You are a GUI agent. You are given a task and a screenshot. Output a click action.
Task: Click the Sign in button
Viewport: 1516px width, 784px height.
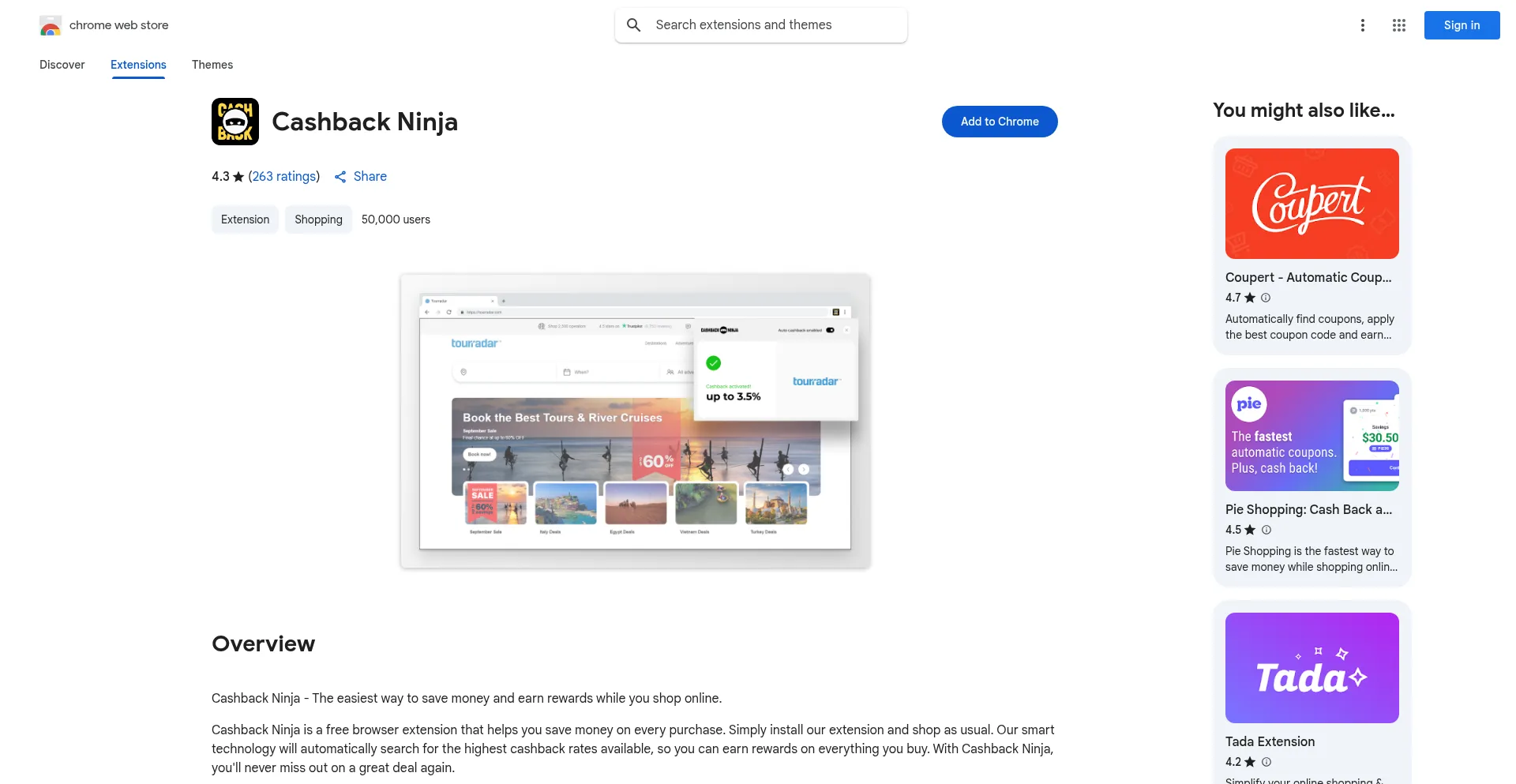click(x=1462, y=25)
